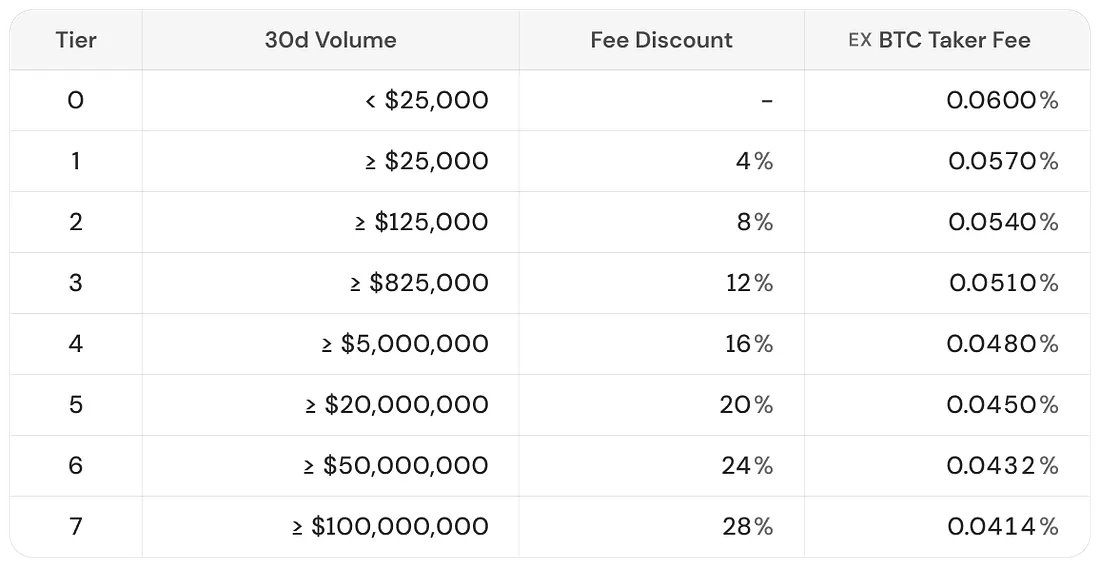Select the 0.0600% taker fee value
This screenshot has width=1100, height=567.
pyautogui.click(x=1002, y=100)
